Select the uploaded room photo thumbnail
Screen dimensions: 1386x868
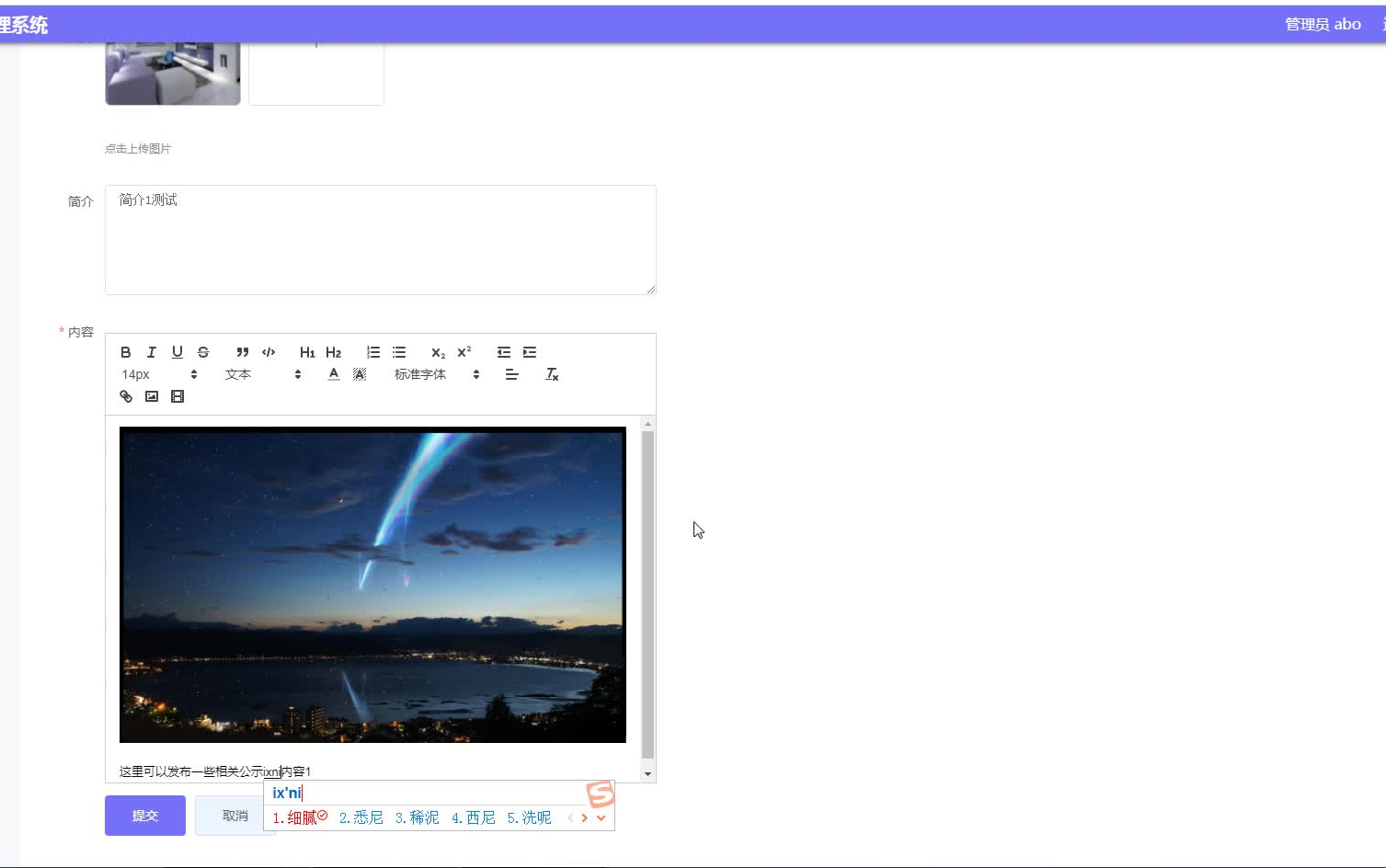[x=173, y=73]
